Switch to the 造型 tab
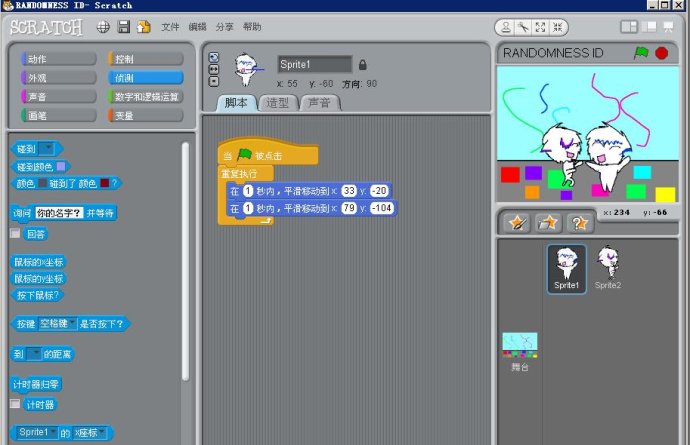 tap(277, 103)
